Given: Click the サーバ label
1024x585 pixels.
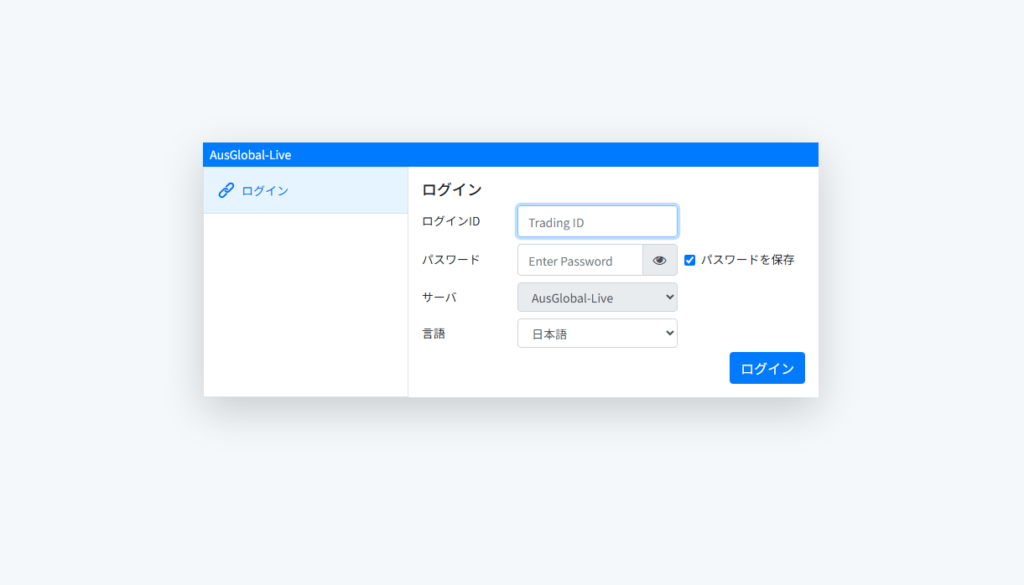Looking at the screenshot, I should click(x=439, y=297).
